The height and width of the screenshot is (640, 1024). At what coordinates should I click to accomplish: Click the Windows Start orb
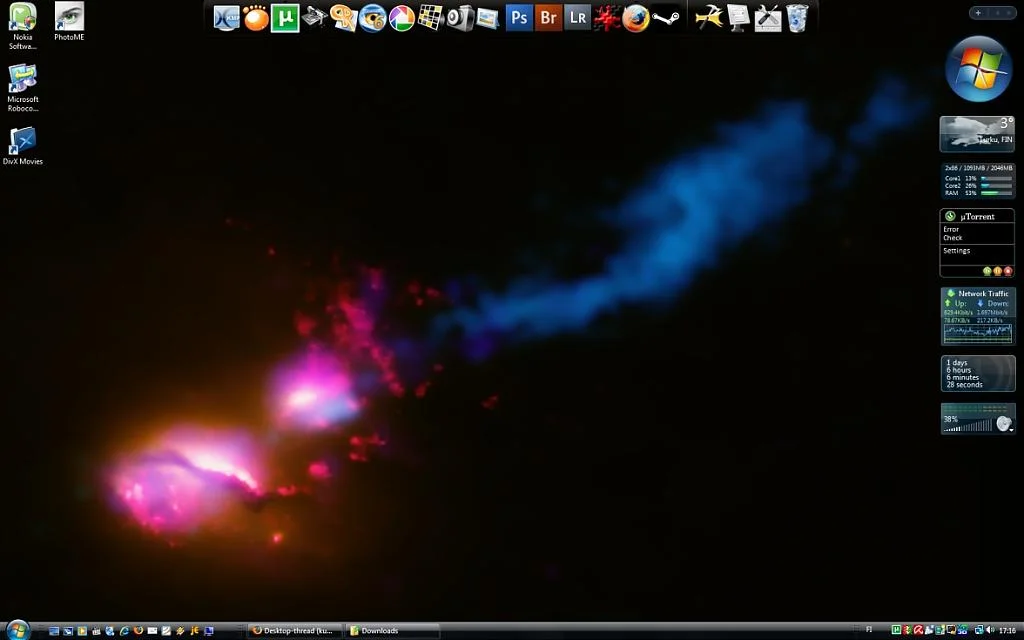pos(17,630)
